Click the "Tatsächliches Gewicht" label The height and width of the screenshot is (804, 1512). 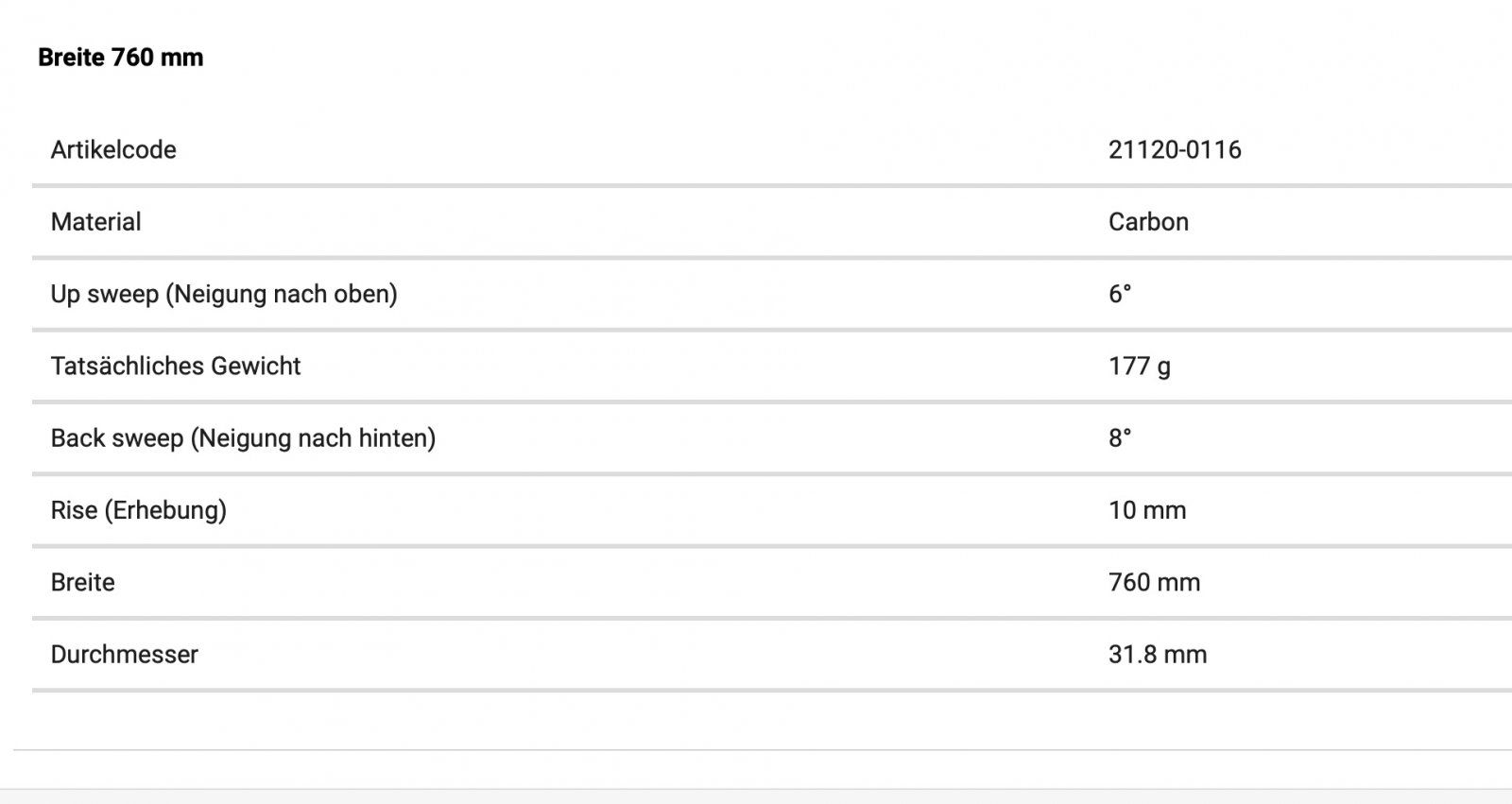[176, 367]
